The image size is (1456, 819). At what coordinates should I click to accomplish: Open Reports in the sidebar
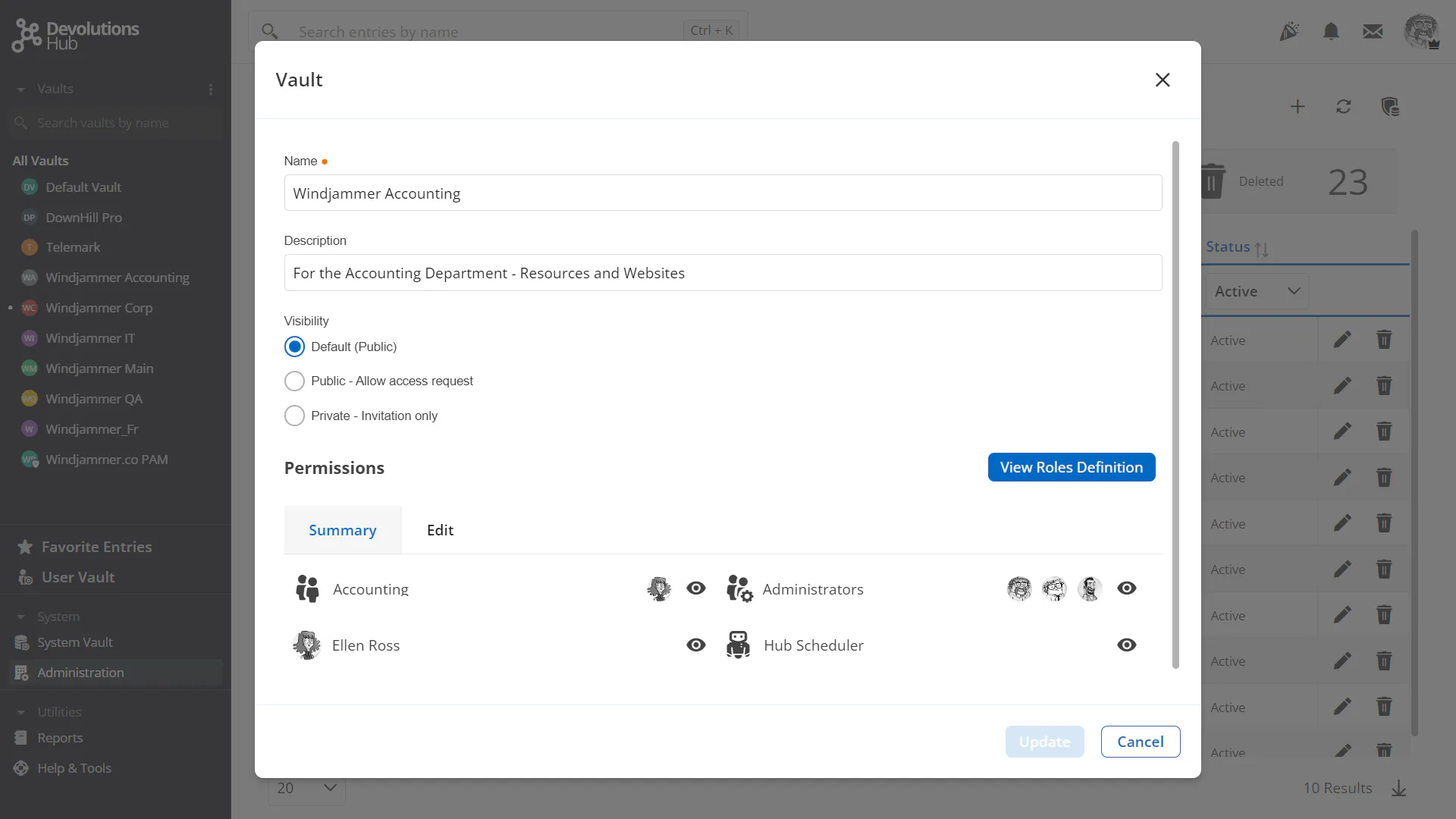(60, 738)
